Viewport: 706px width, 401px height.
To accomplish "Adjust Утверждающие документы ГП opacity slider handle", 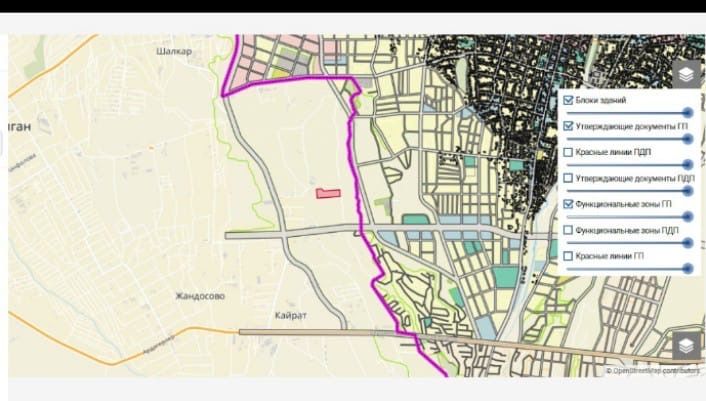I will tap(688, 139).
